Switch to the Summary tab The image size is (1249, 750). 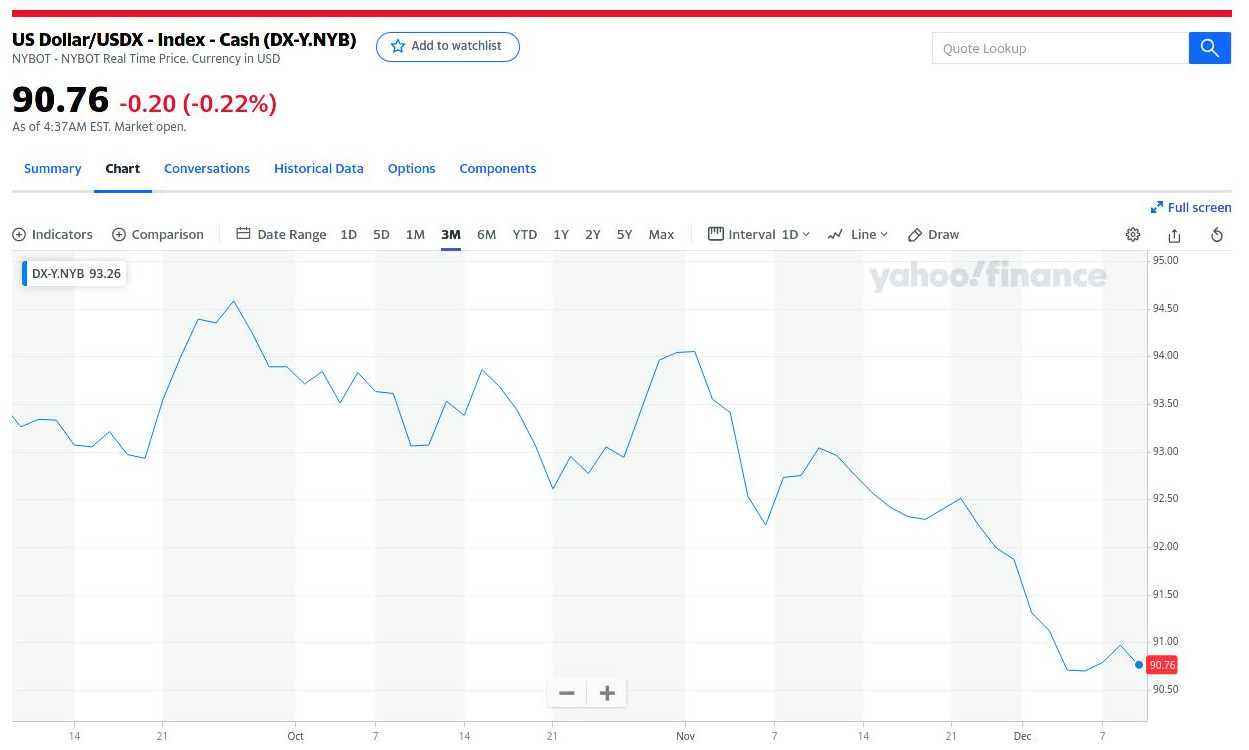coord(52,168)
